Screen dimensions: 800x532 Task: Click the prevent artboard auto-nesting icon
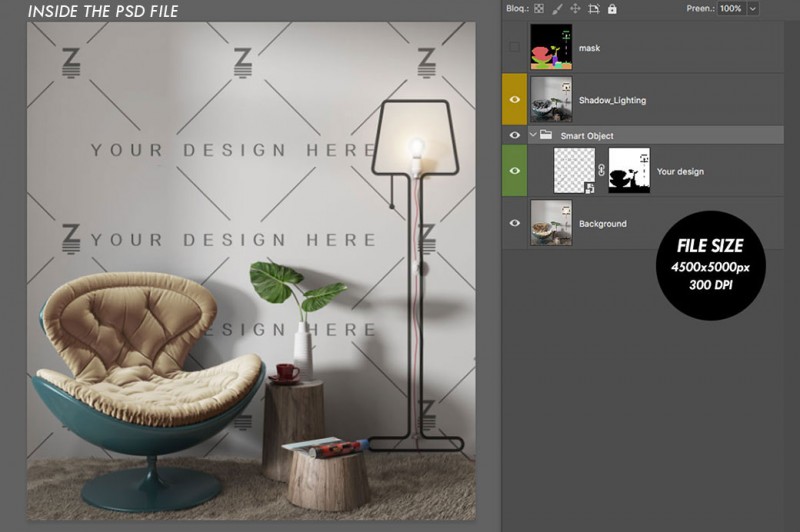coord(593,9)
